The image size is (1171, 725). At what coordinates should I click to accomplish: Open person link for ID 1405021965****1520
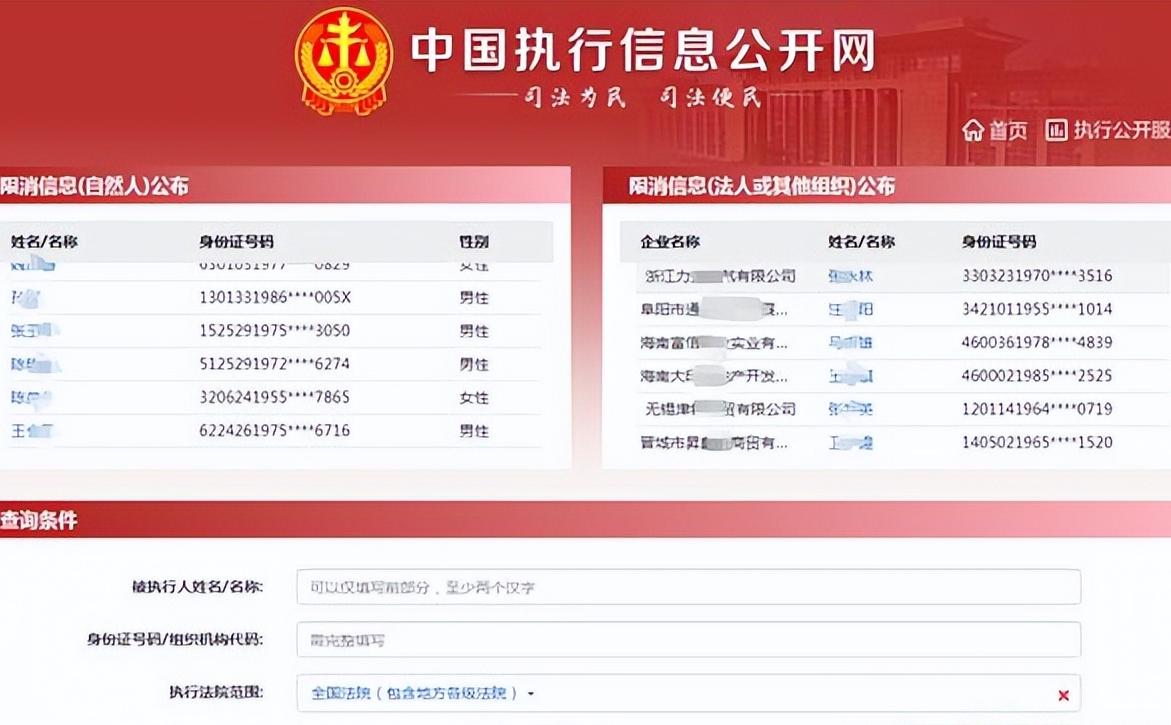pyautogui.click(x=851, y=443)
